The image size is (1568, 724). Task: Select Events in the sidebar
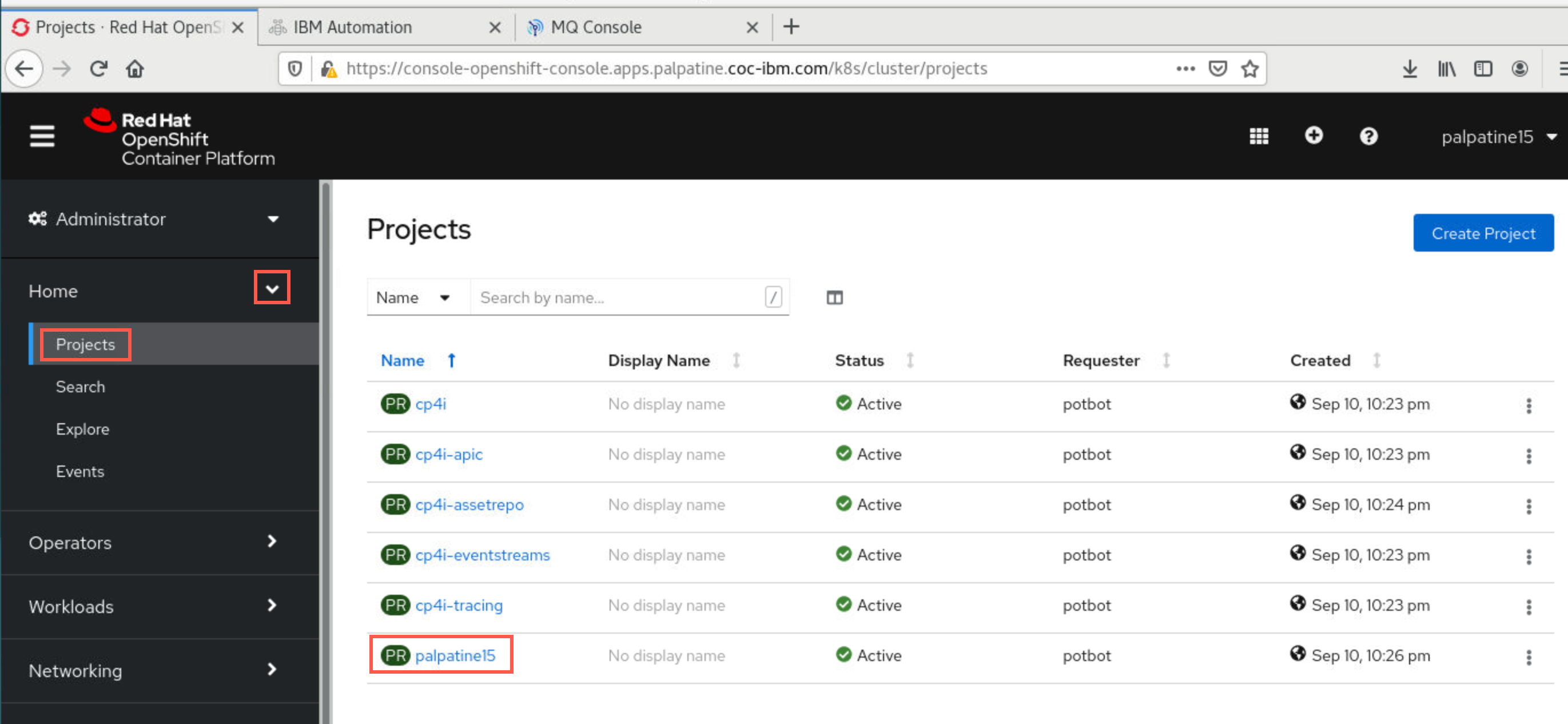[x=79, y=472]
